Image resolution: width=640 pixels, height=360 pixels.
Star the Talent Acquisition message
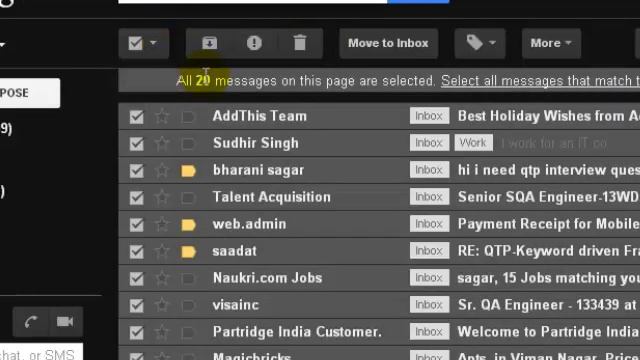tap(162, 198)
